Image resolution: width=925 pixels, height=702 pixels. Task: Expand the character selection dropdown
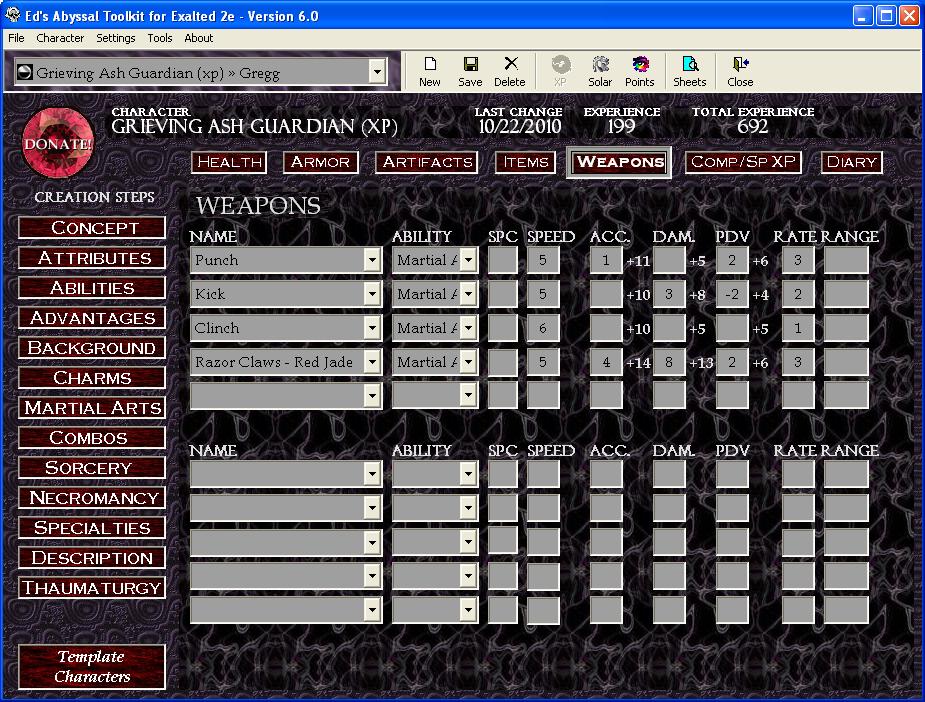click(376, 72)
